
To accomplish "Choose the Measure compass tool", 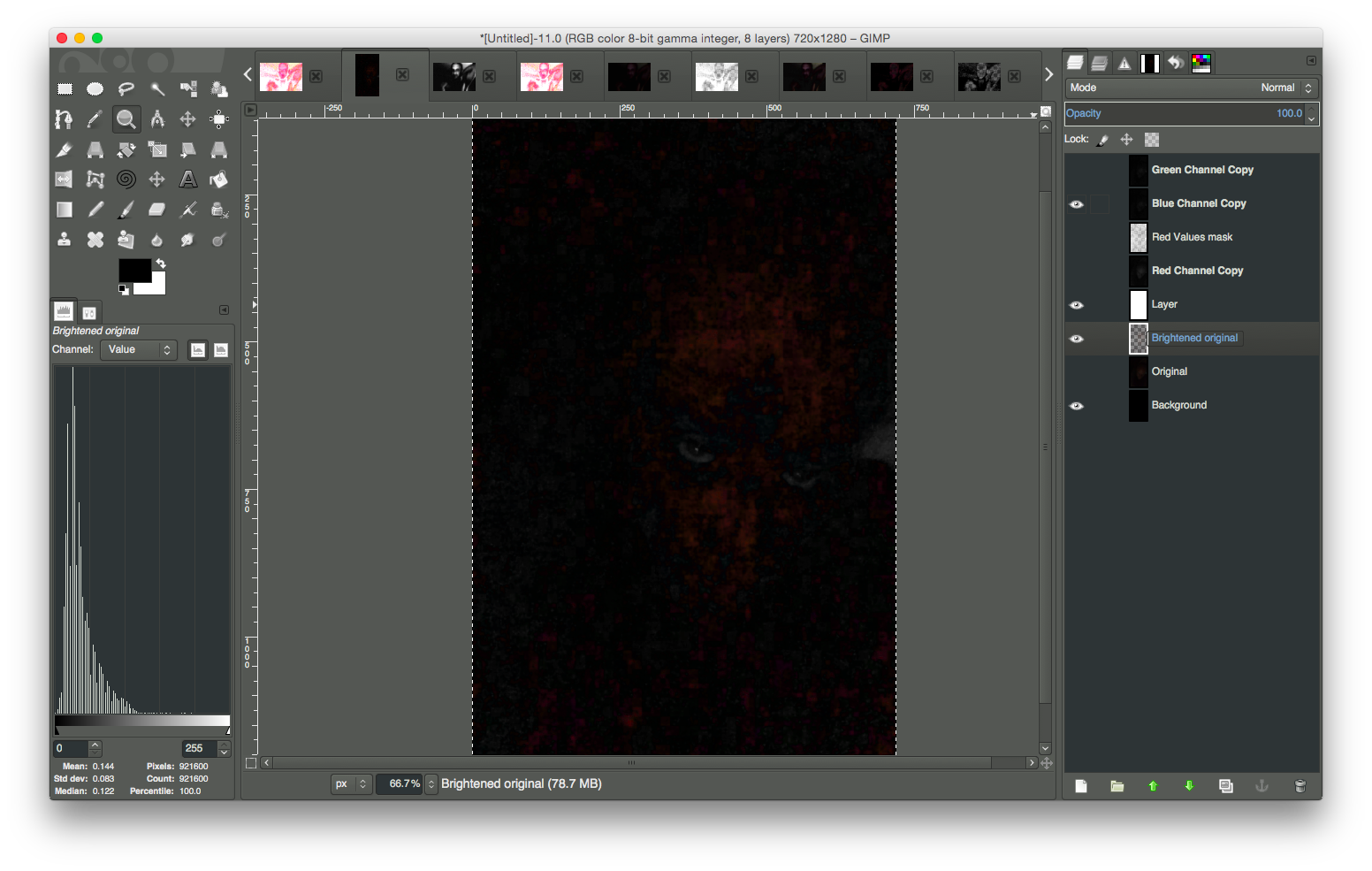I will [x=157, y=118].
